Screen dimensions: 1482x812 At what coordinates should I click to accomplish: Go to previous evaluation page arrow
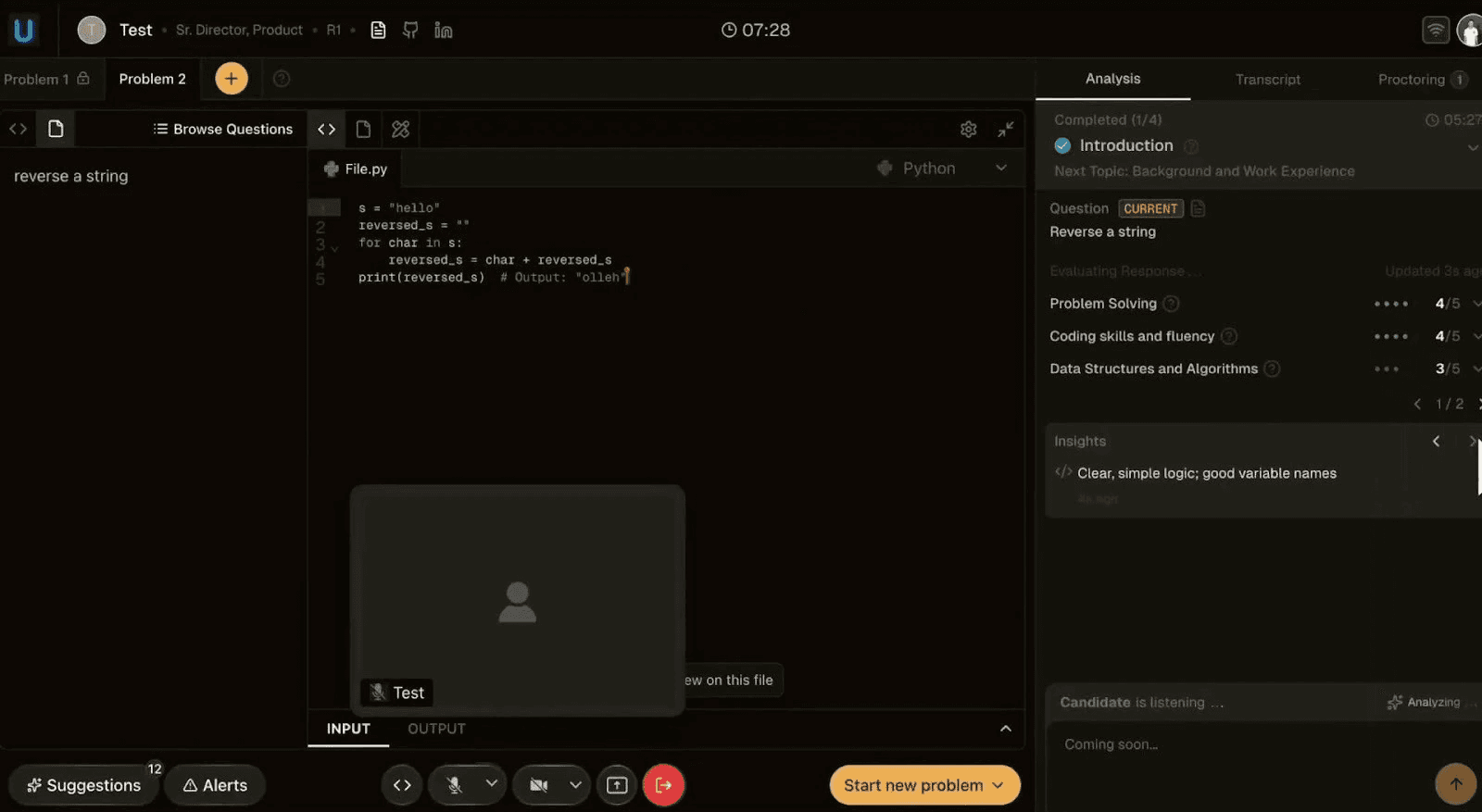(x=1417, y=404)
